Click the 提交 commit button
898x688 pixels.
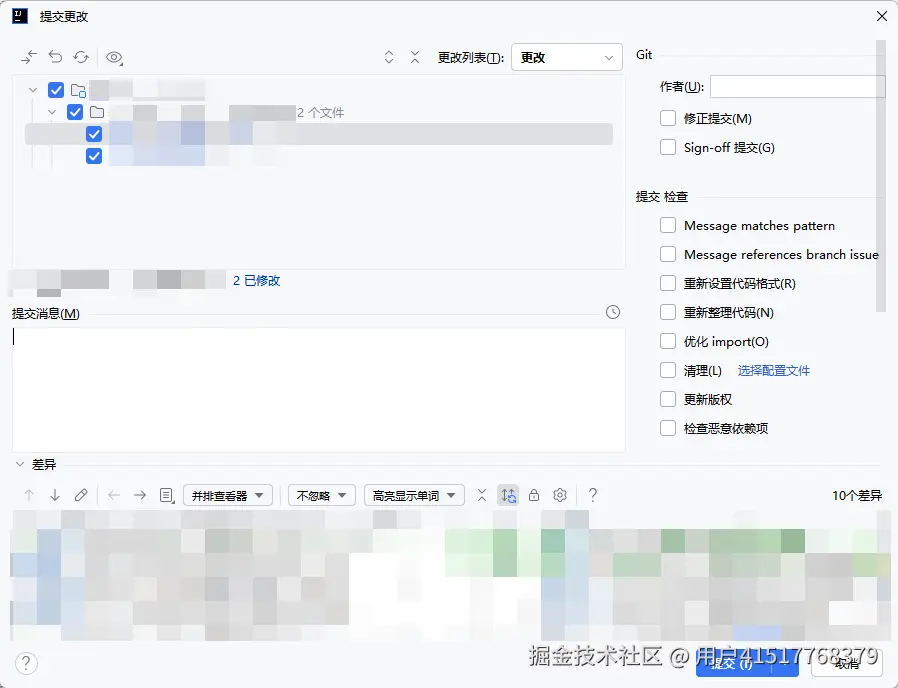click(746, 663)
